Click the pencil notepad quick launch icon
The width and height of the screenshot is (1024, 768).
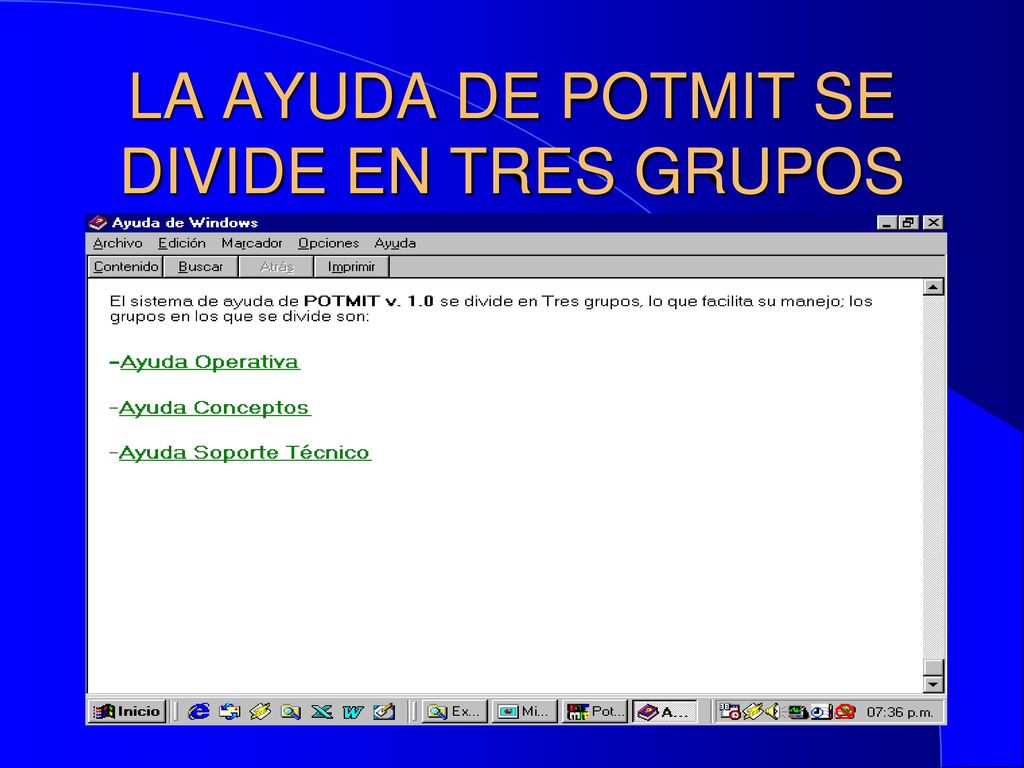pos(384,711)
